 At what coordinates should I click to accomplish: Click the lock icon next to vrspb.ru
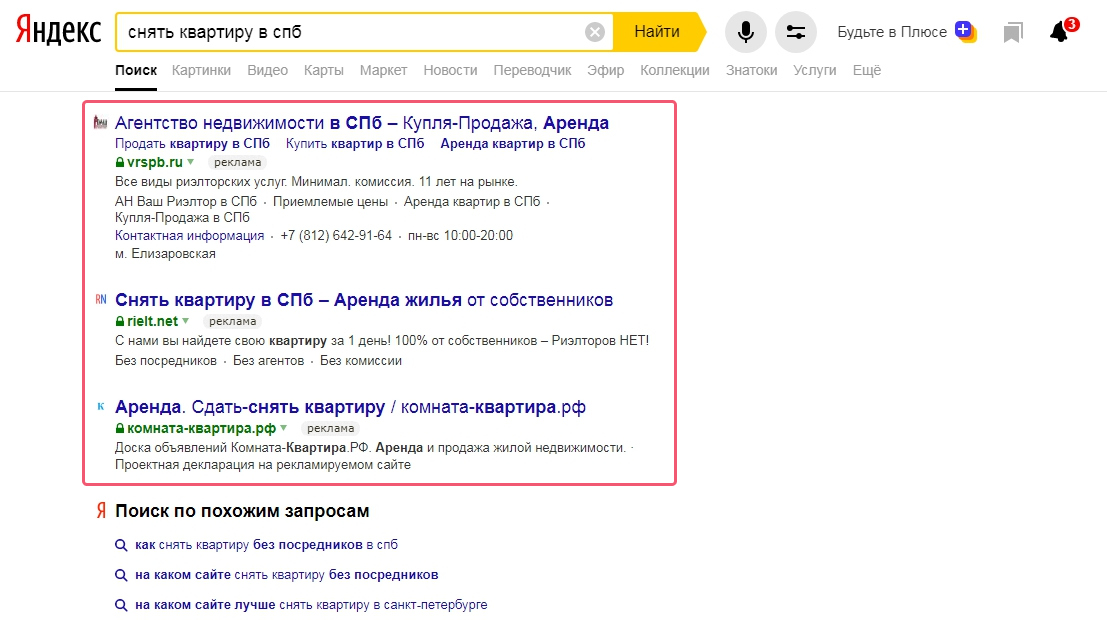pyautogui.click(x=119, y=162)
